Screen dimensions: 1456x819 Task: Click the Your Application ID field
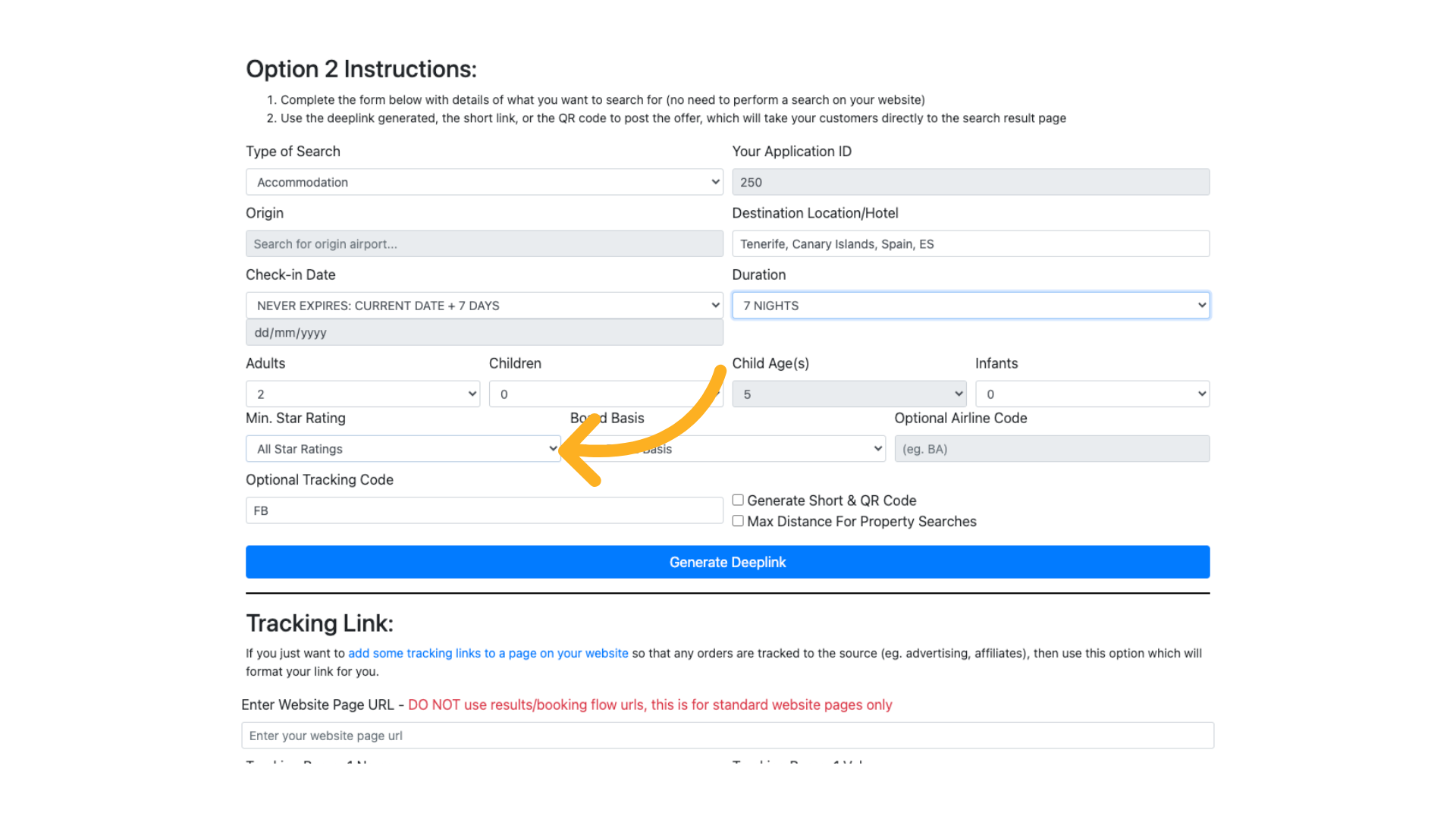pyautogui.click(x=970, y=182)
